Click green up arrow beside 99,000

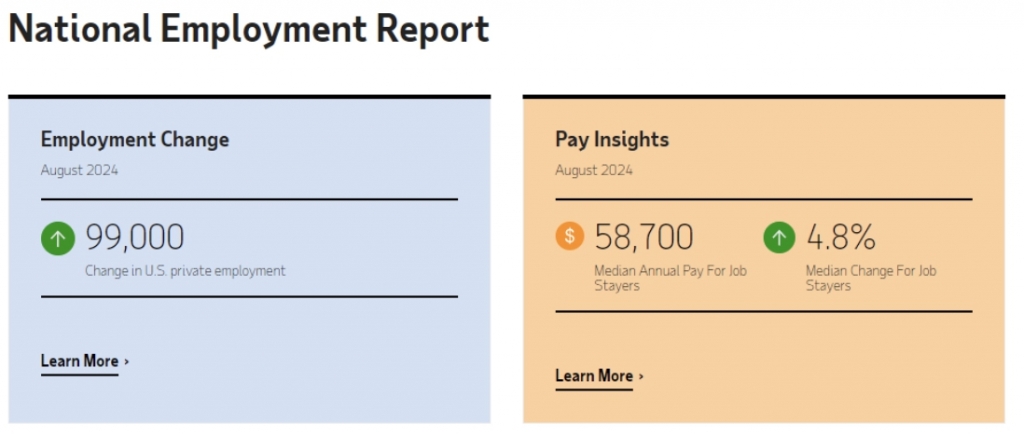(58, 238)
